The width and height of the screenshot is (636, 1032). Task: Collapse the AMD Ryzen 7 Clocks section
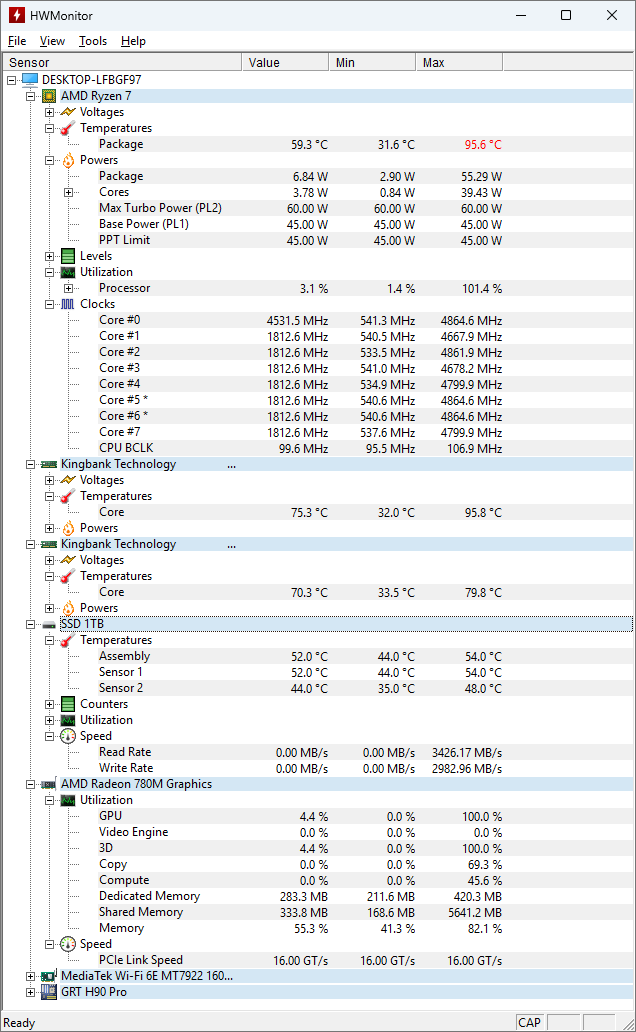pyautogui.click(x=49, y=304)
